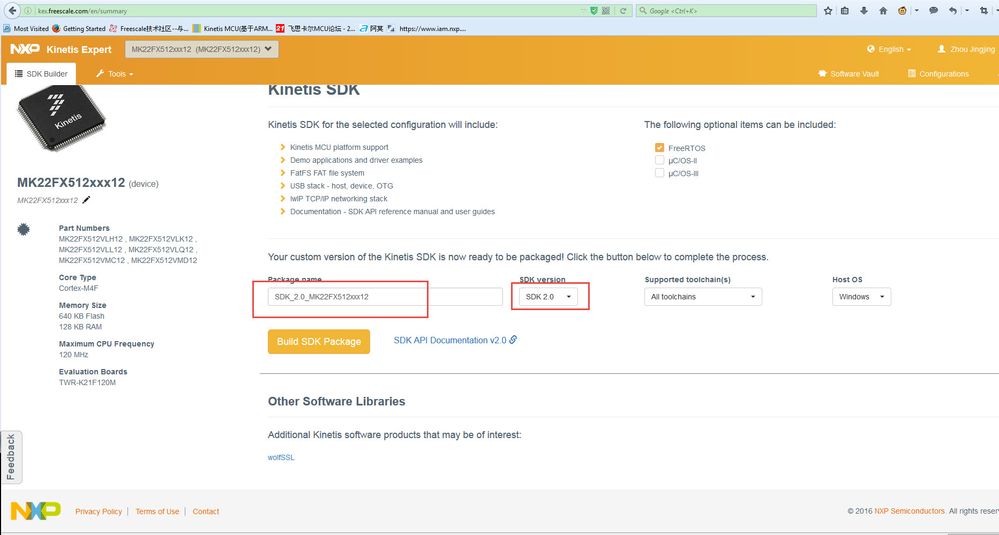The height and width of the screenshot is (535, 999).
Task: Click the browser URL address bar
Action: (x=306, y=11)
